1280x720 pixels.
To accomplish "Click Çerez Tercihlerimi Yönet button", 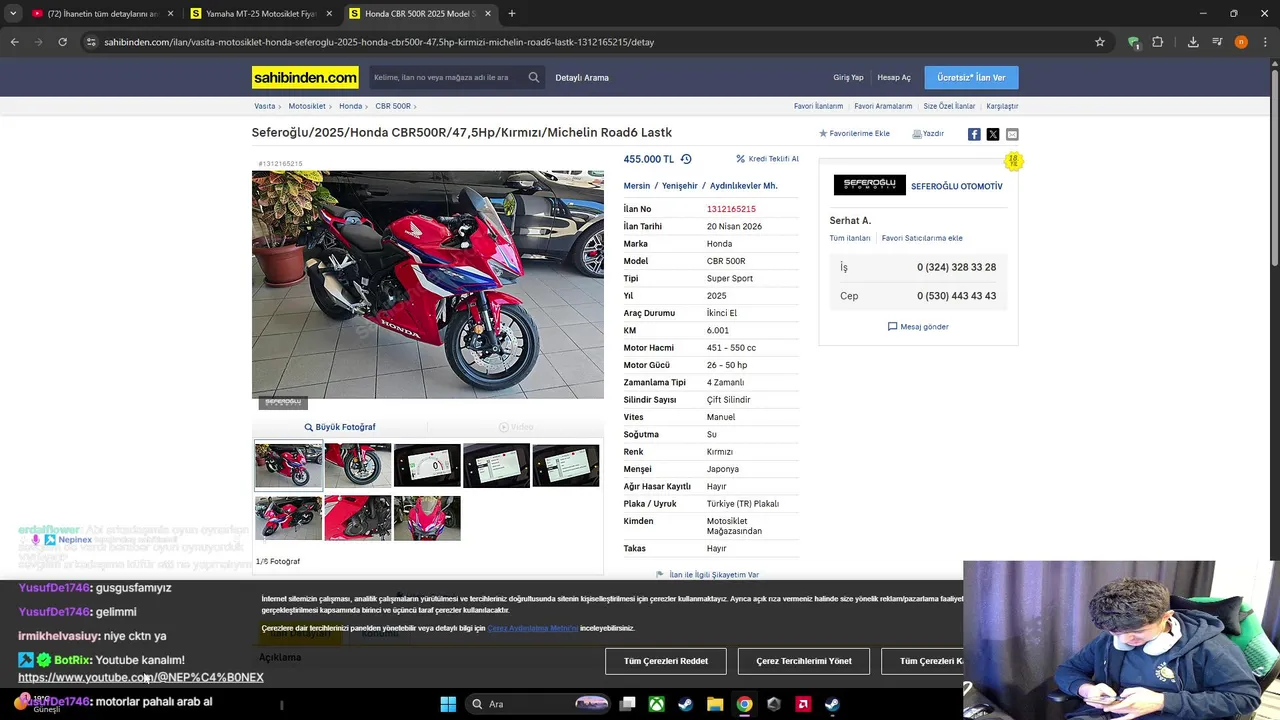I will tap(804, 661).
